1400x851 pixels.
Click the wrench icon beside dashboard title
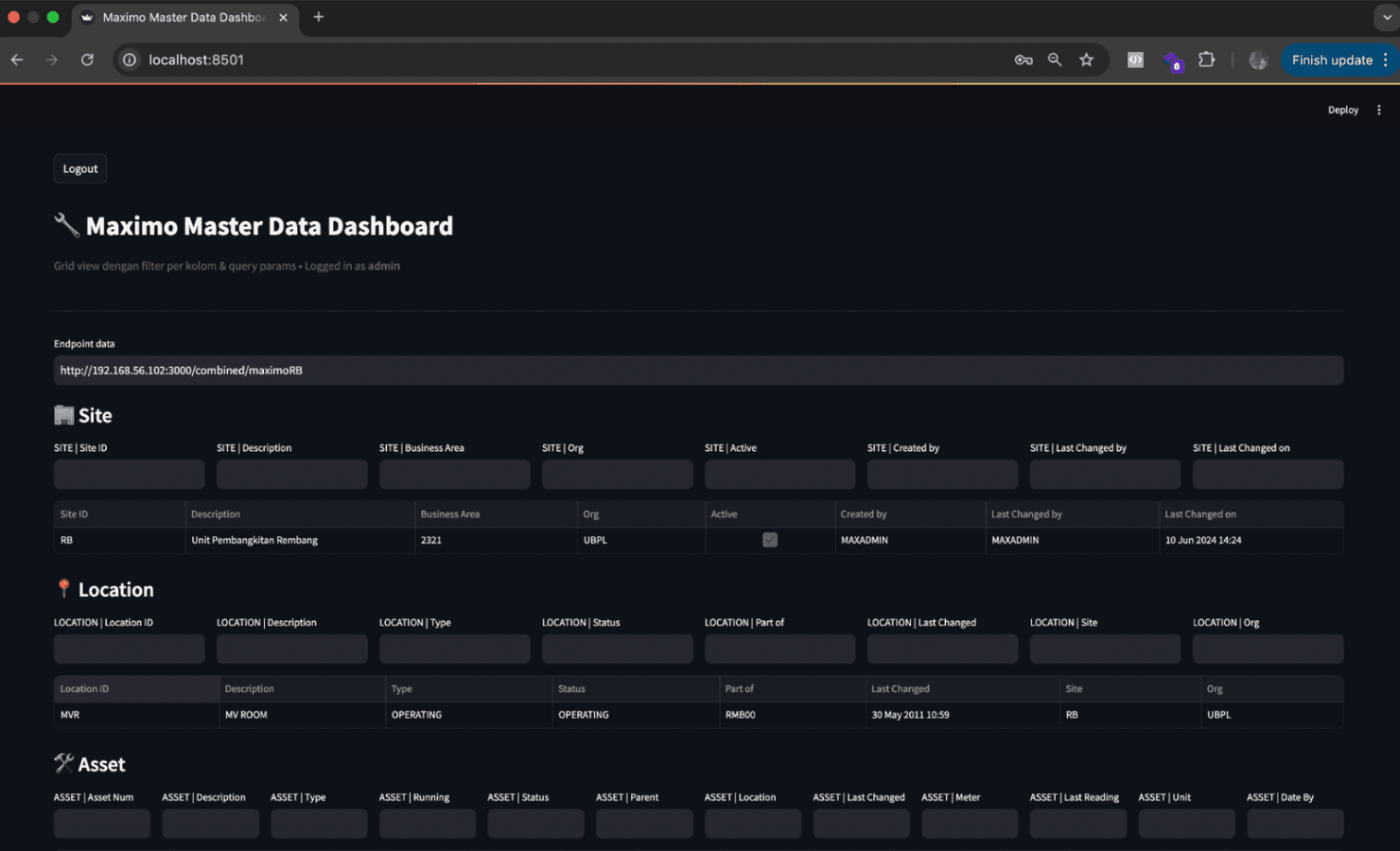pos(65,225)
